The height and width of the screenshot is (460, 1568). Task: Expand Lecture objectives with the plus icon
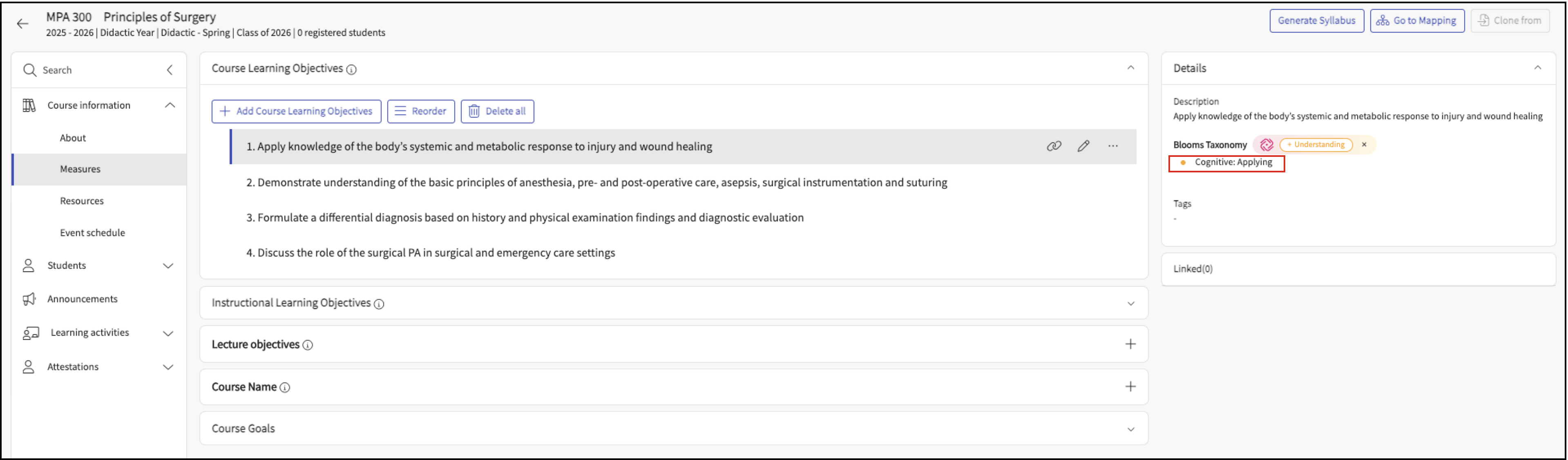point(1130,344)
